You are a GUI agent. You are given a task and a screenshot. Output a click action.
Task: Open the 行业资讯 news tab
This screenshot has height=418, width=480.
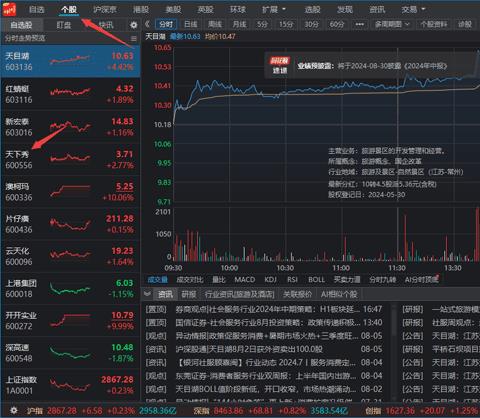(239, 294)
